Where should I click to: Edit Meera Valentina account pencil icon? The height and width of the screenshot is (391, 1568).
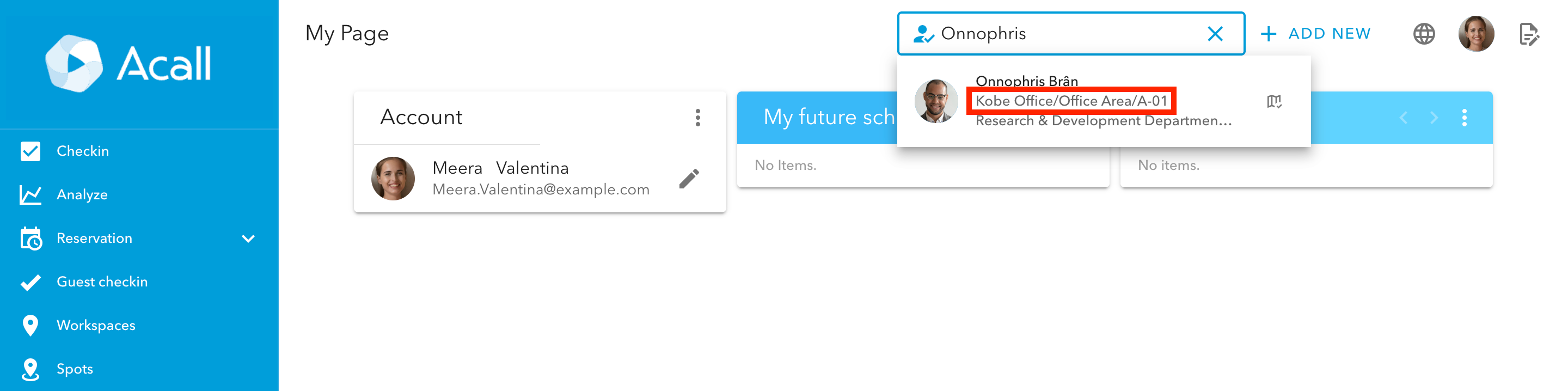point(689,179)
